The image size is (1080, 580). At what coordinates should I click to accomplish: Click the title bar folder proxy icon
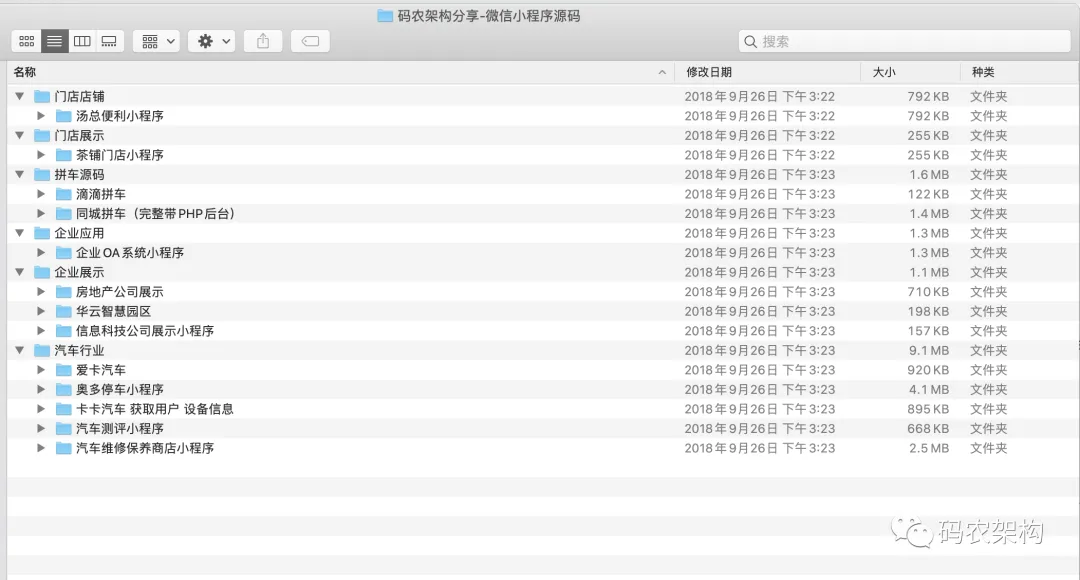385,16
